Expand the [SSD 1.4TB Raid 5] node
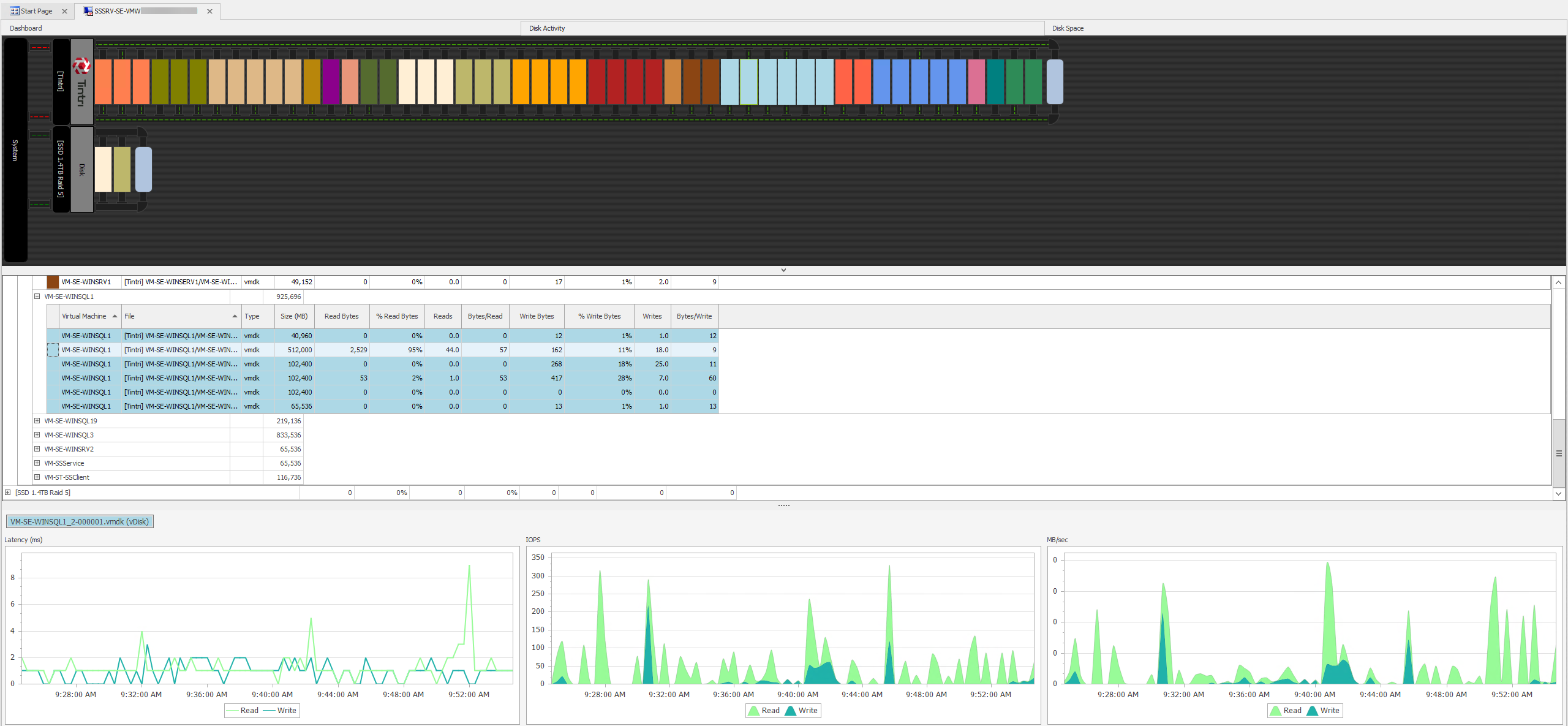The height and width of the screenshot is (726, 1568). pyautogui.click(x=7, y=492)
